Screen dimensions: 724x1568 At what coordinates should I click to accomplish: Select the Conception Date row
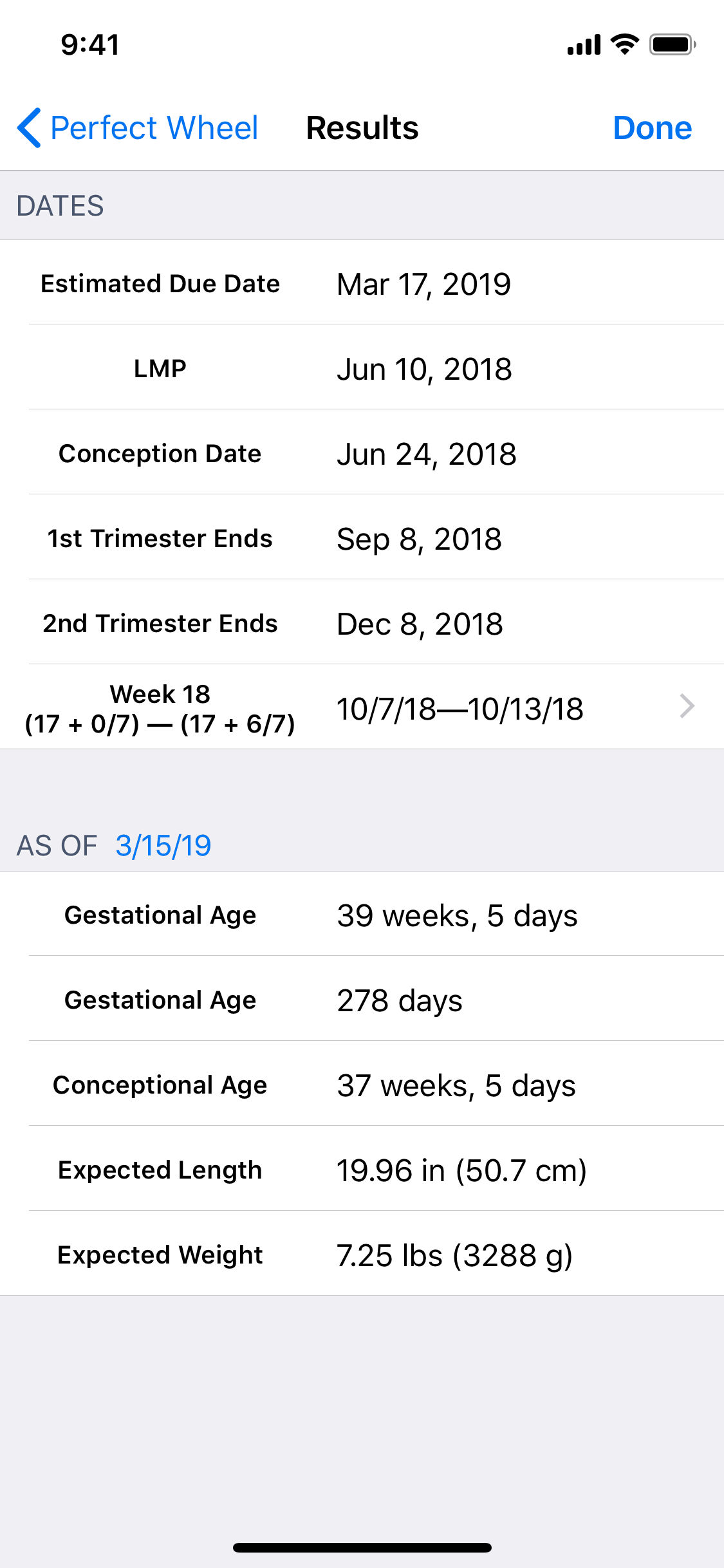coord(362,453)
